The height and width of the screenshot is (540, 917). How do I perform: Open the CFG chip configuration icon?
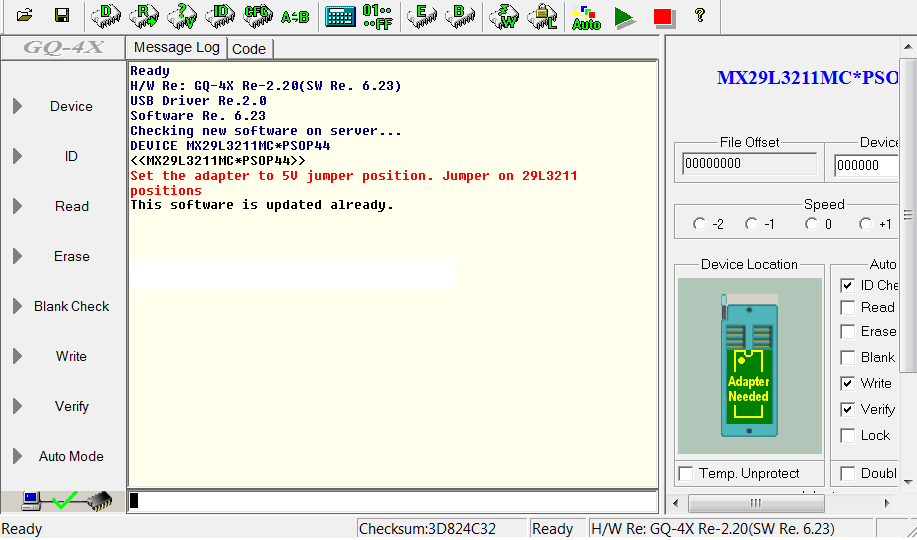[x=258, y=16]
